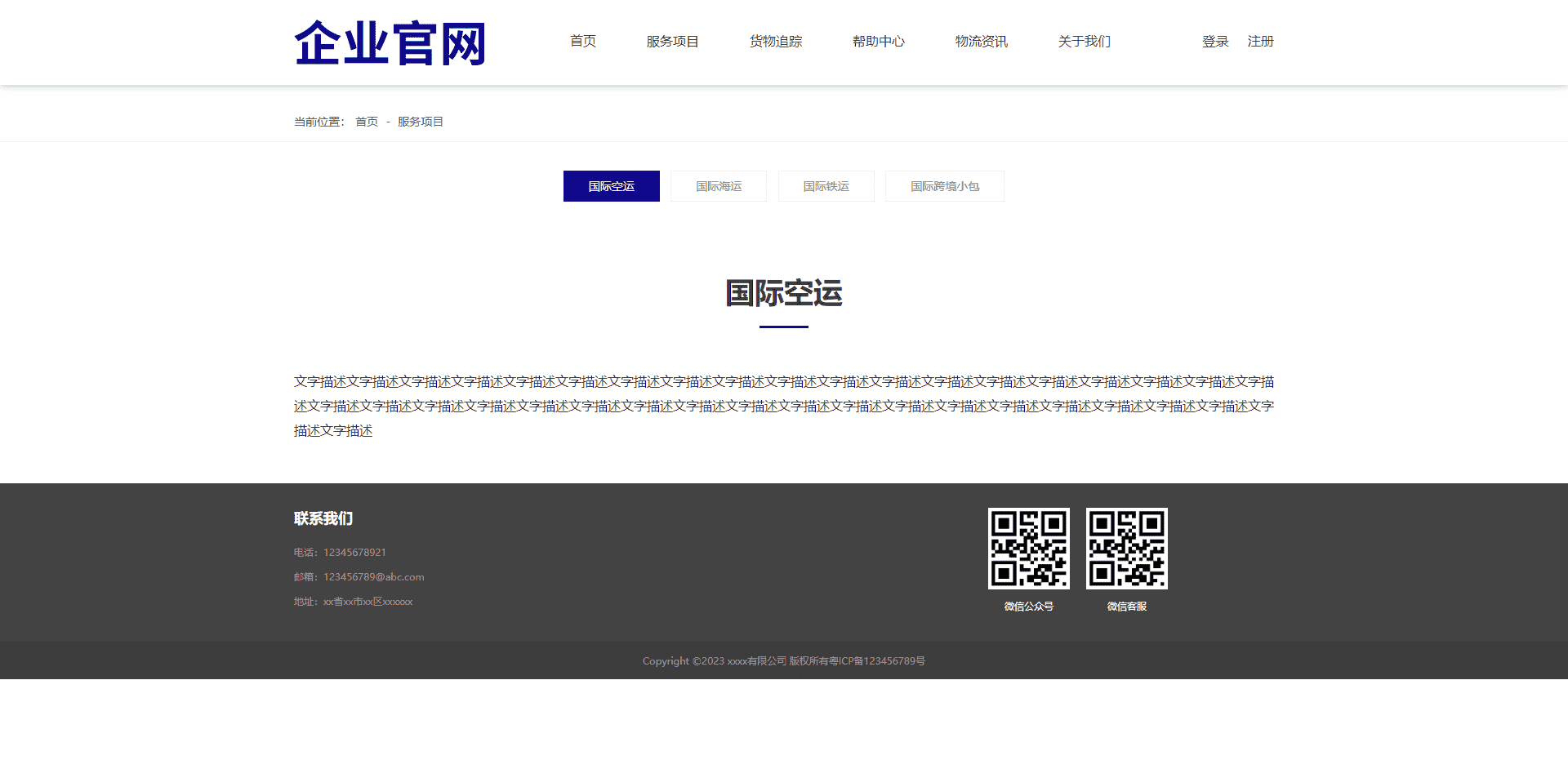Screen dimensions: 1568x778
Task: Click the 联系我们 footer heading
Action: (x=323, y=518)
